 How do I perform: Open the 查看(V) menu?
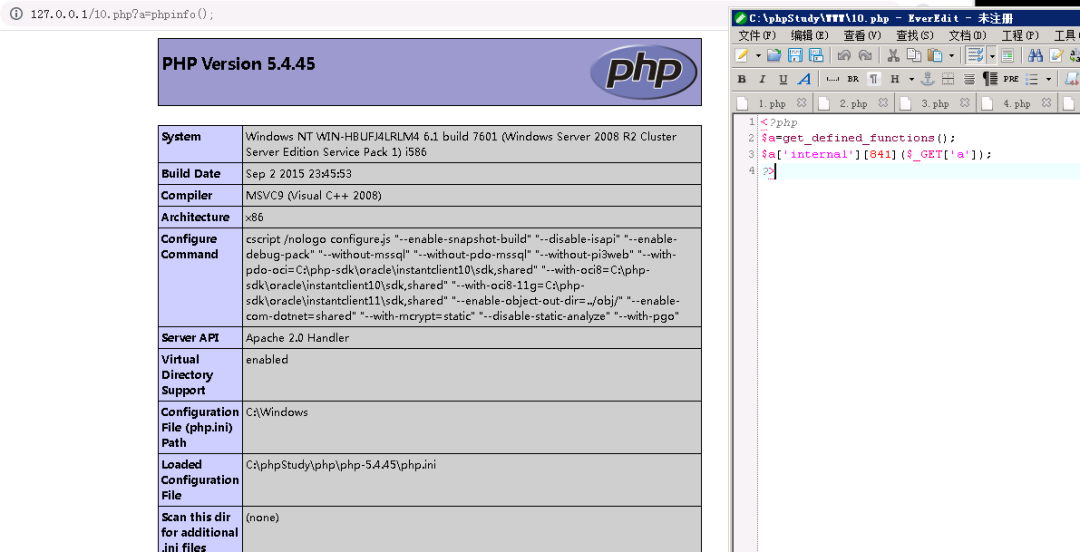[x=862, y=35]
